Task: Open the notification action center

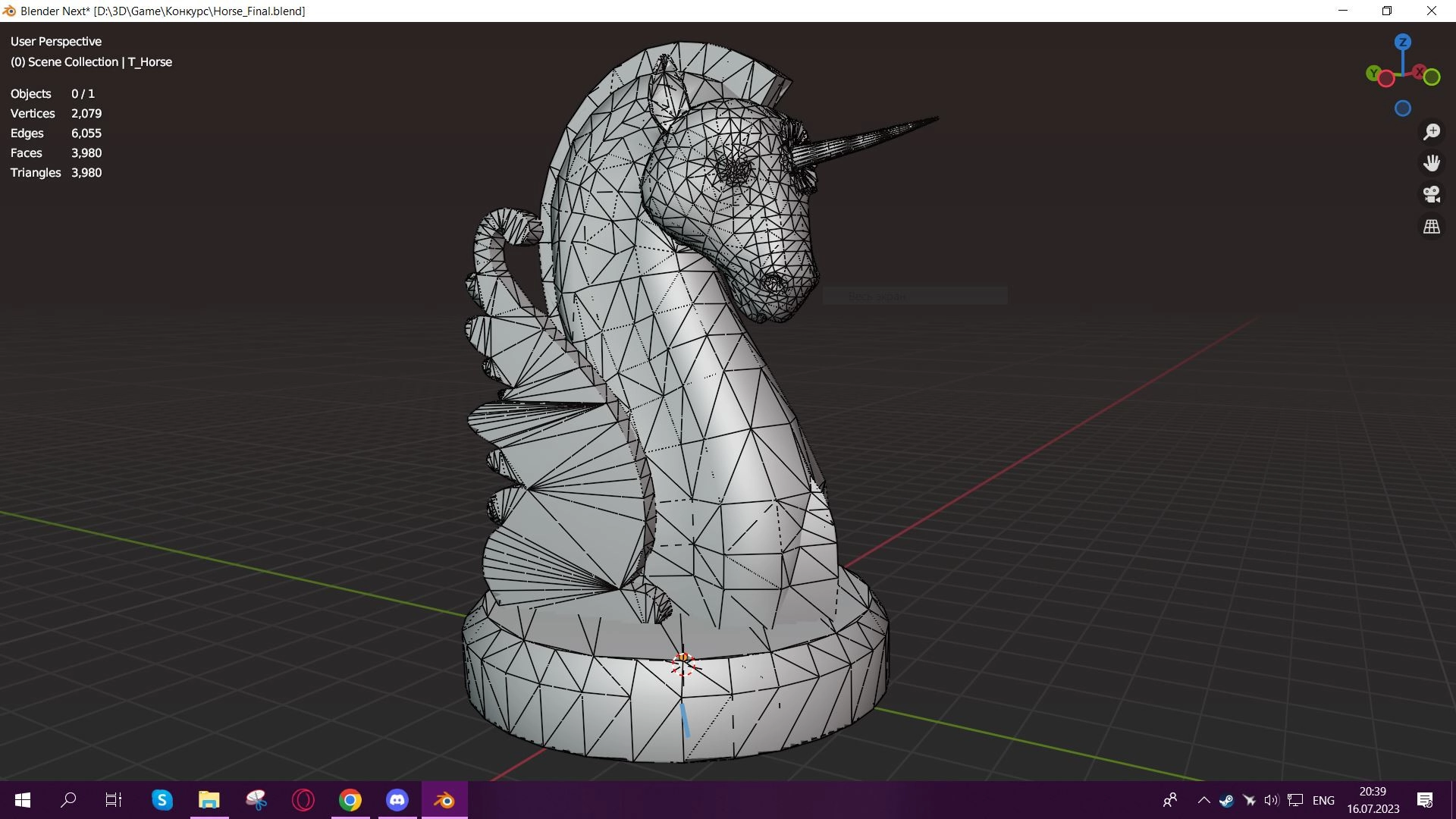Action: (1425, 800)
